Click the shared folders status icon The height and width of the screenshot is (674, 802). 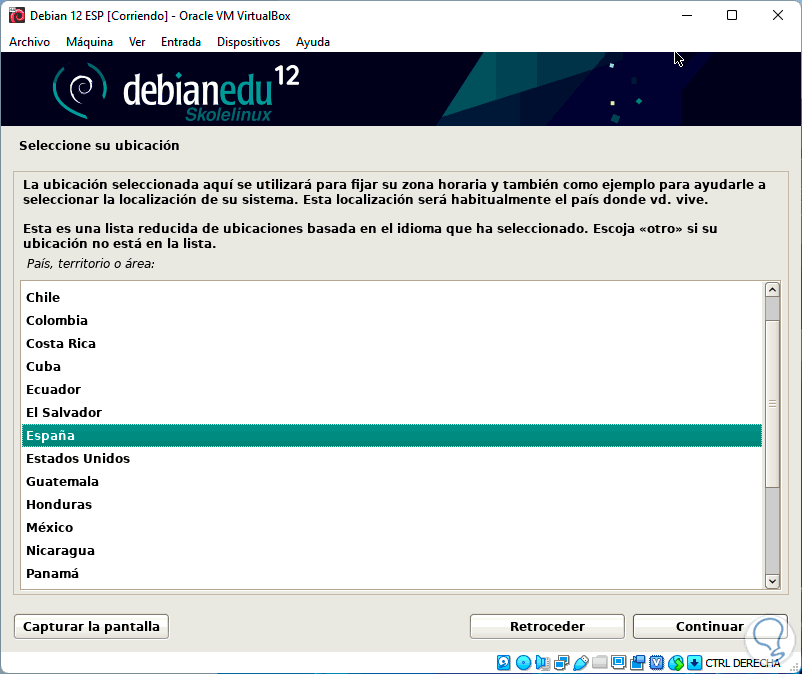(599, 663)
